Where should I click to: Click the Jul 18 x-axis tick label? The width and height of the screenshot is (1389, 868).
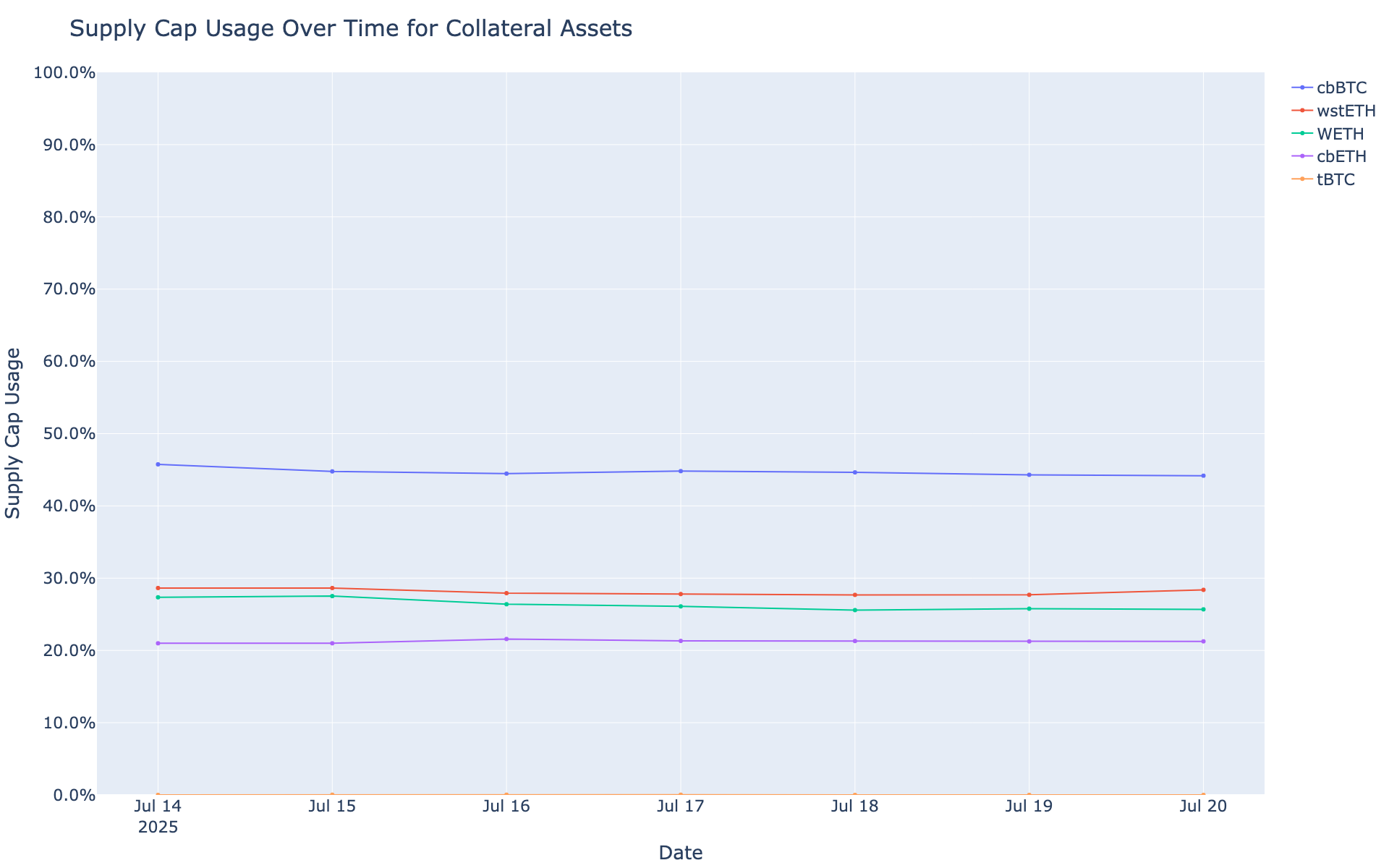pyautogui.click(x=855, y=807)
